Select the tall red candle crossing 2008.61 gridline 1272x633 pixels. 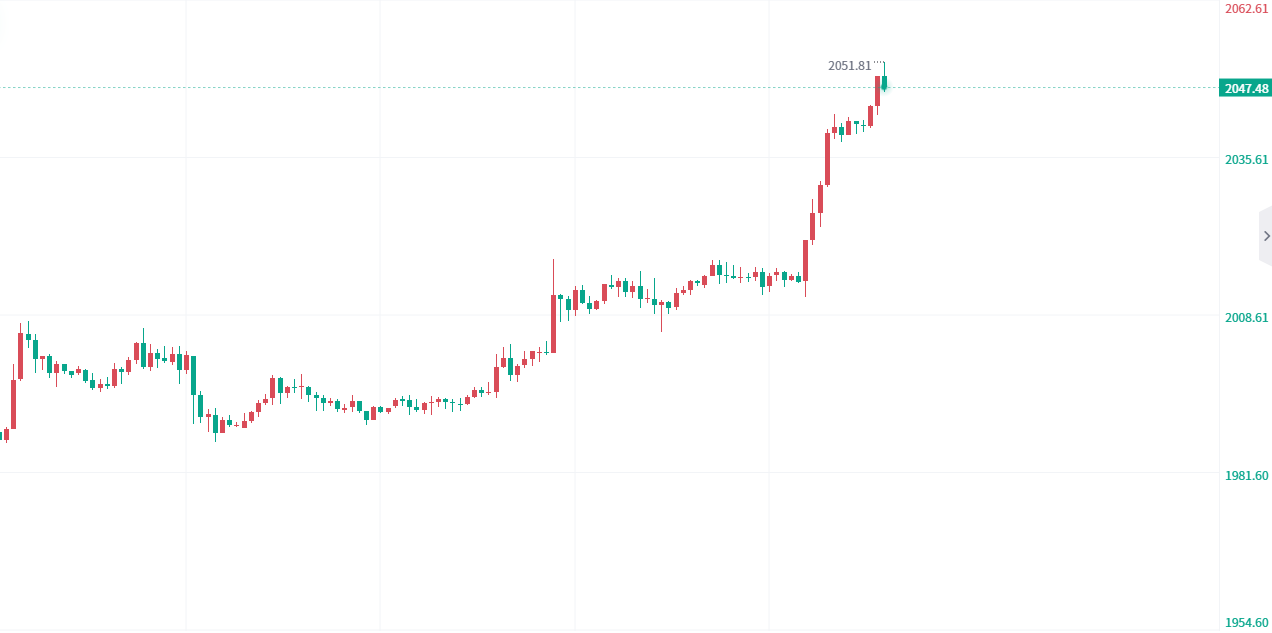click(x=553, y=322)
